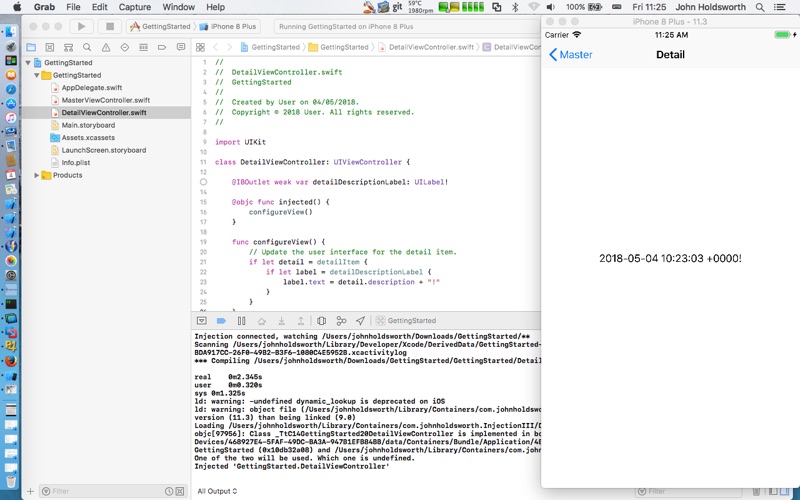800x500 pixels.
Task: Collapse the GettingStarted project root triangle
Action: 28,62
